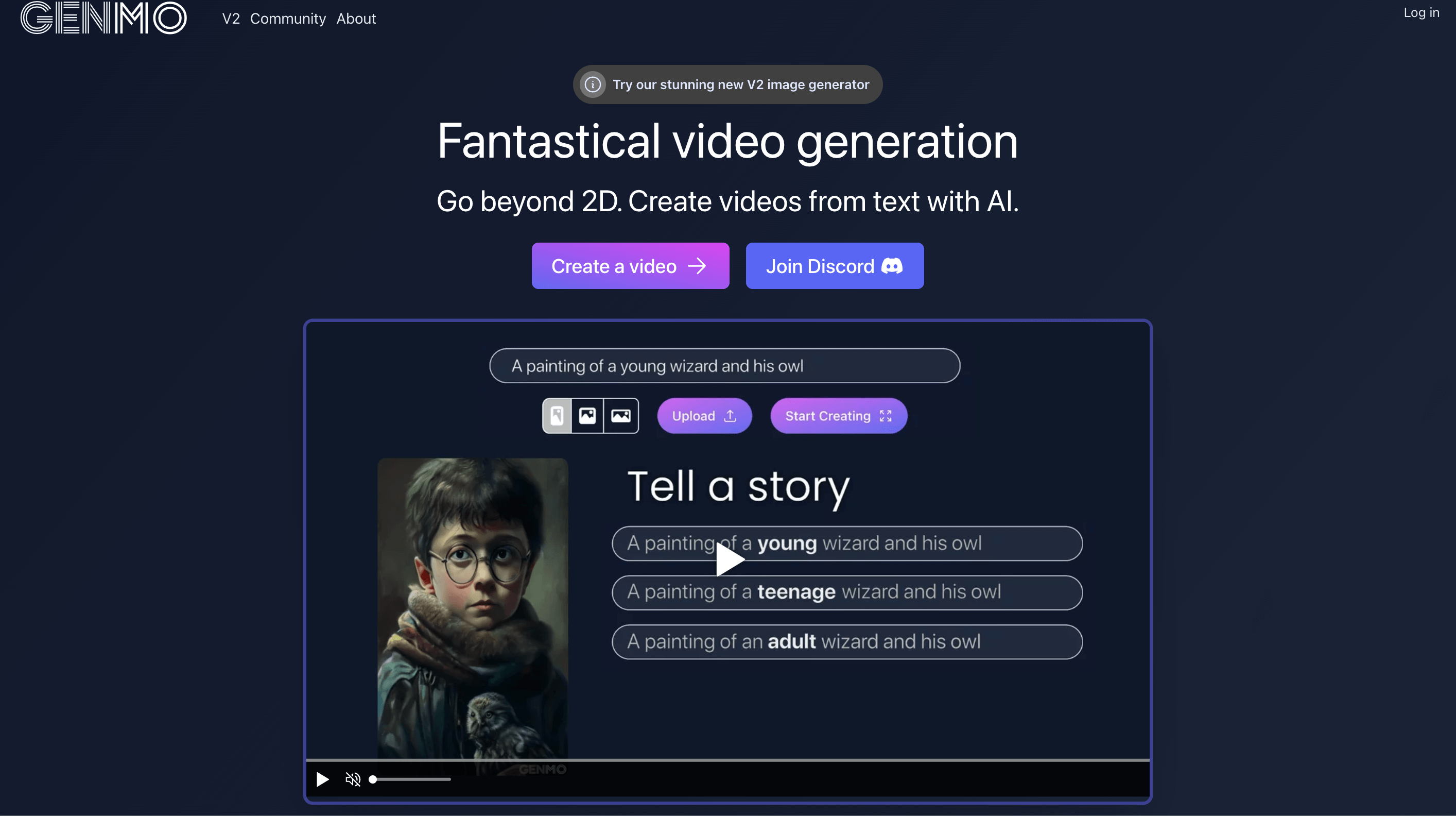
Task: Open the About page
Action: pyautogui.click(x=356, y=19)
